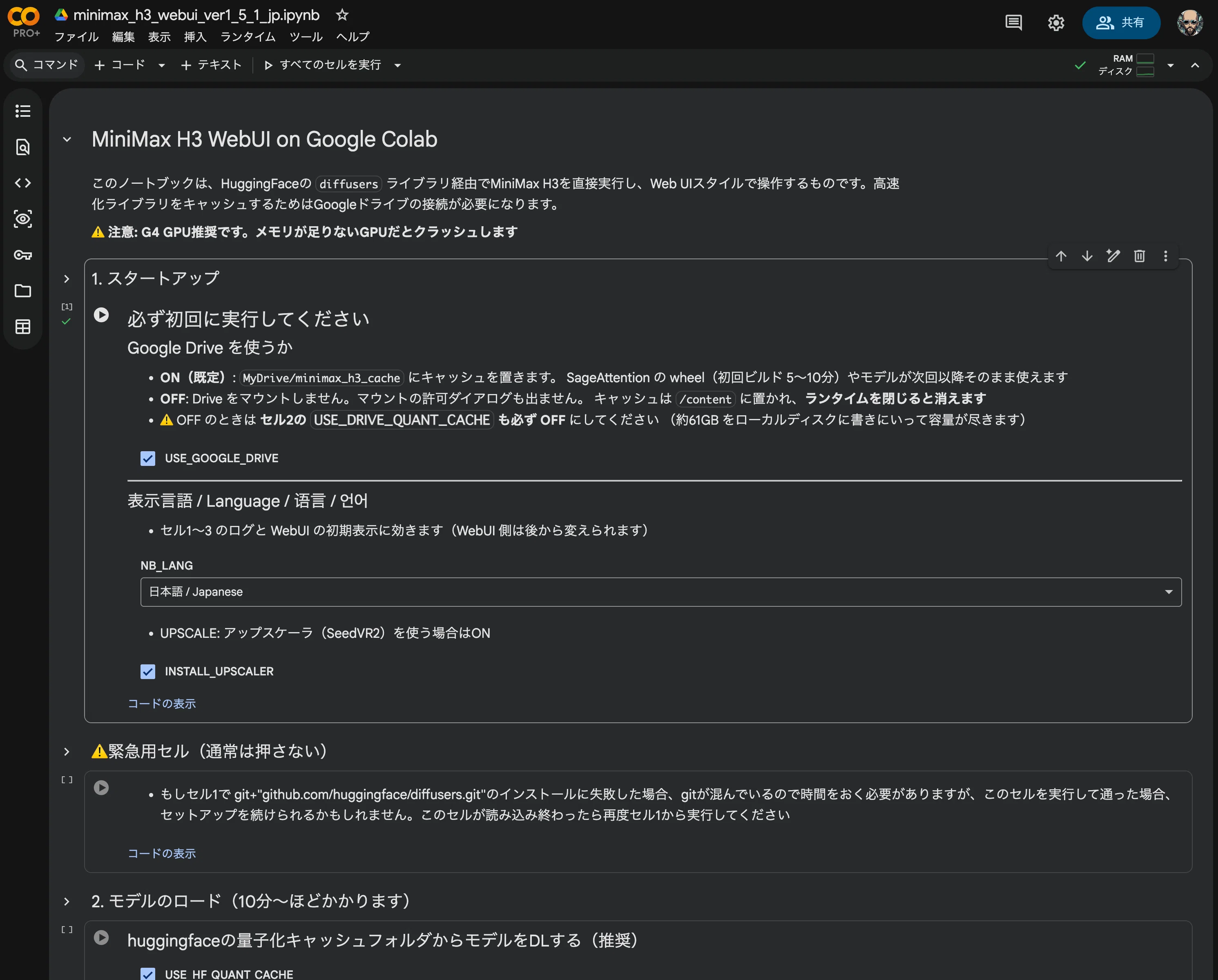Expand the 緊急用セル section chevron

point(67,751)
